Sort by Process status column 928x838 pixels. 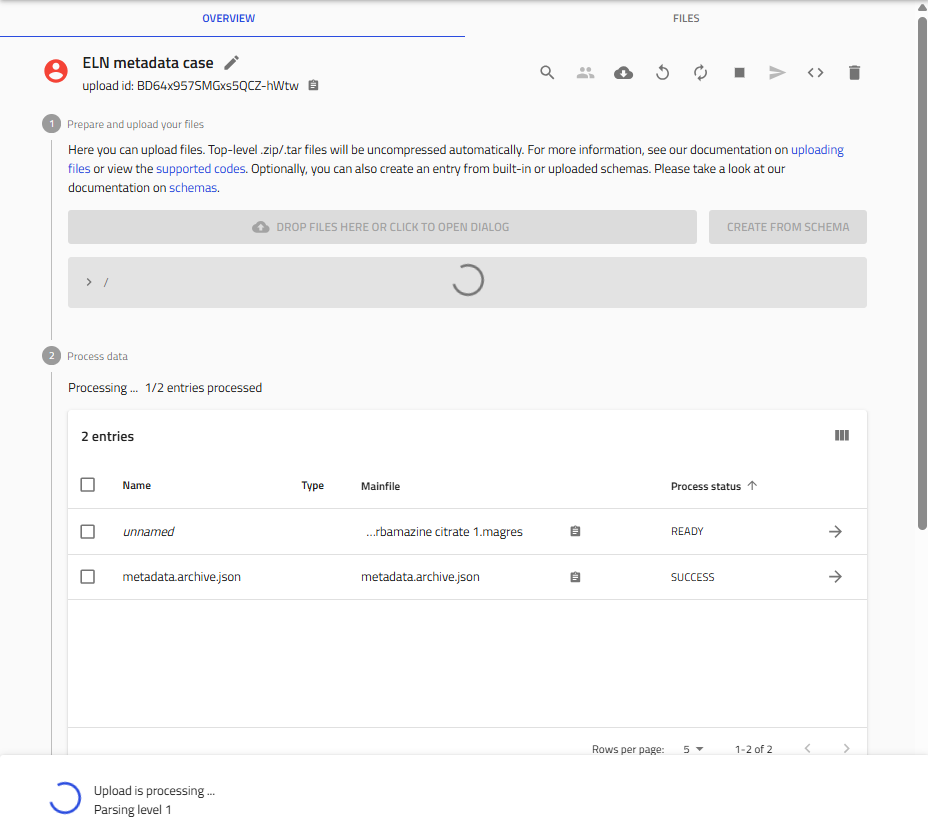pos(705,486)
